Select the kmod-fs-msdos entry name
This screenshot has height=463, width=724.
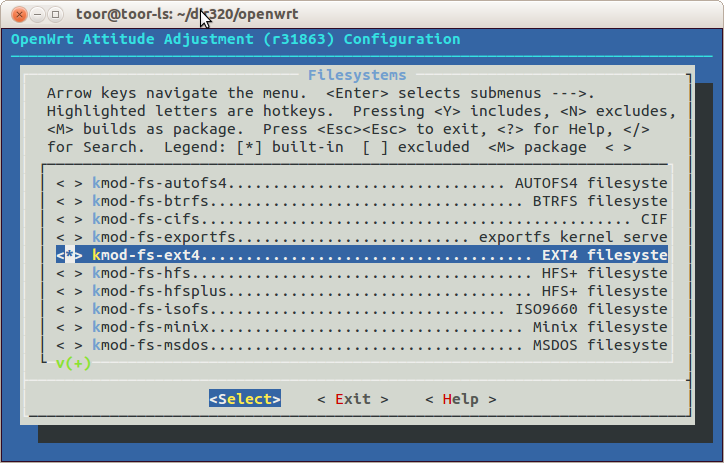[151, 345]
